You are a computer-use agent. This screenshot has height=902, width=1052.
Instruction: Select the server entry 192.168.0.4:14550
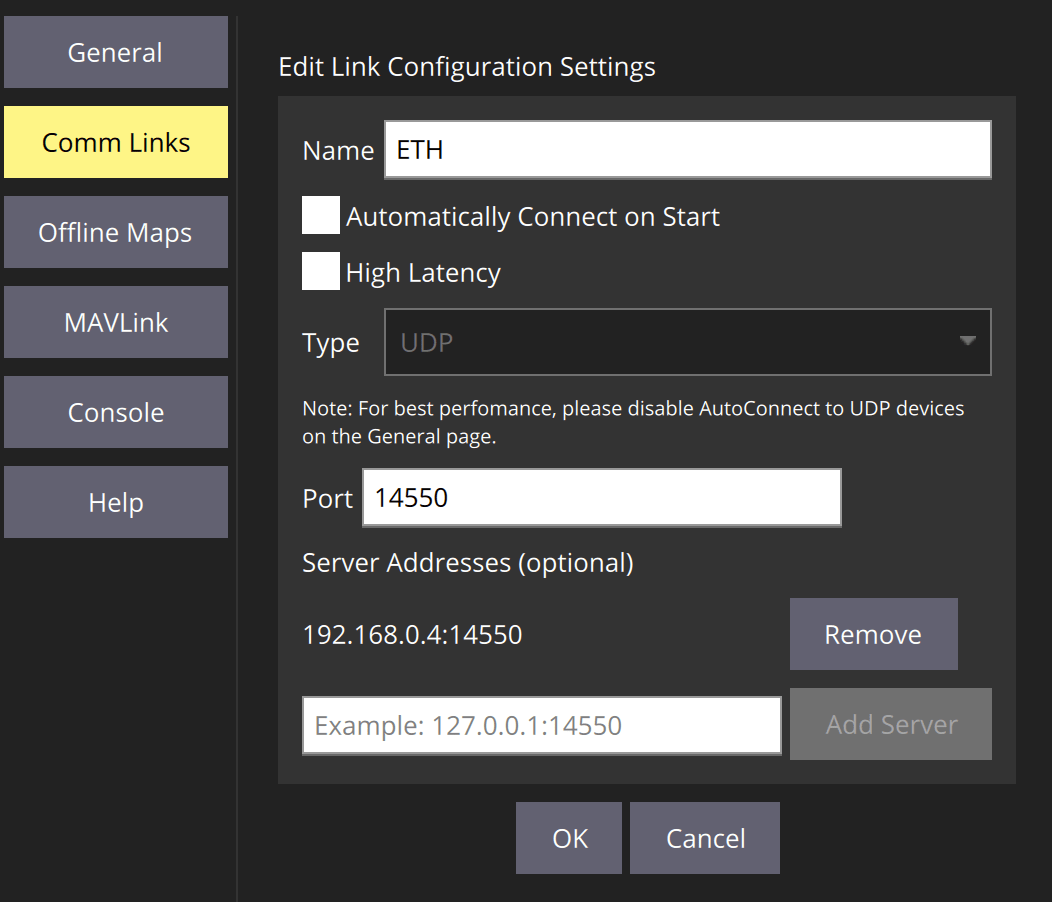412,633
